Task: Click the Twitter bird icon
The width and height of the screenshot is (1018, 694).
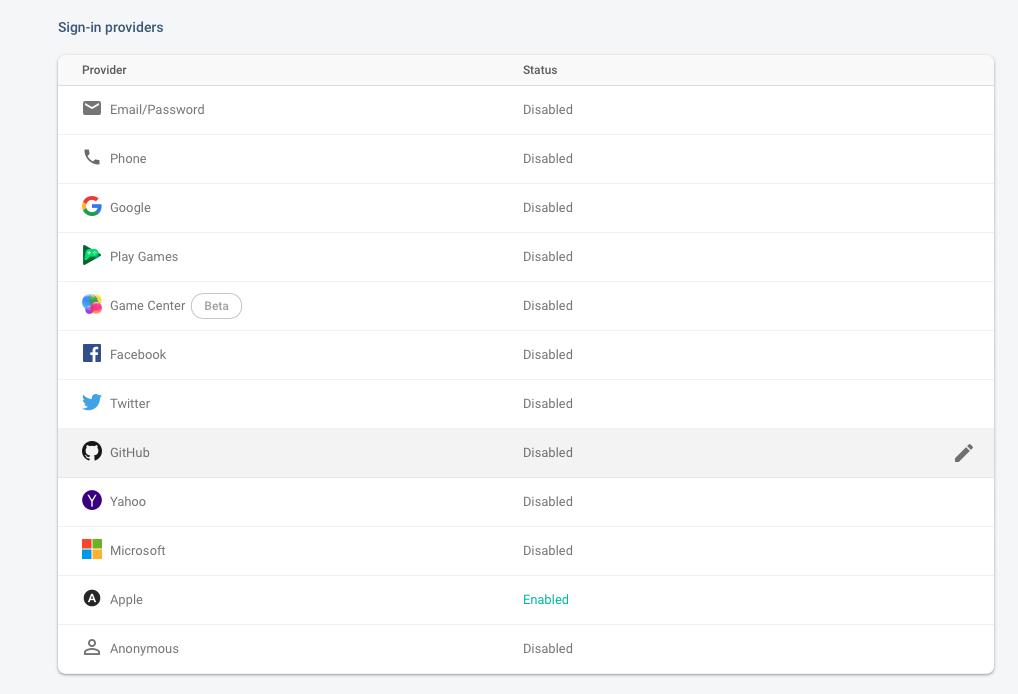Action: click(x=92, y=402)
